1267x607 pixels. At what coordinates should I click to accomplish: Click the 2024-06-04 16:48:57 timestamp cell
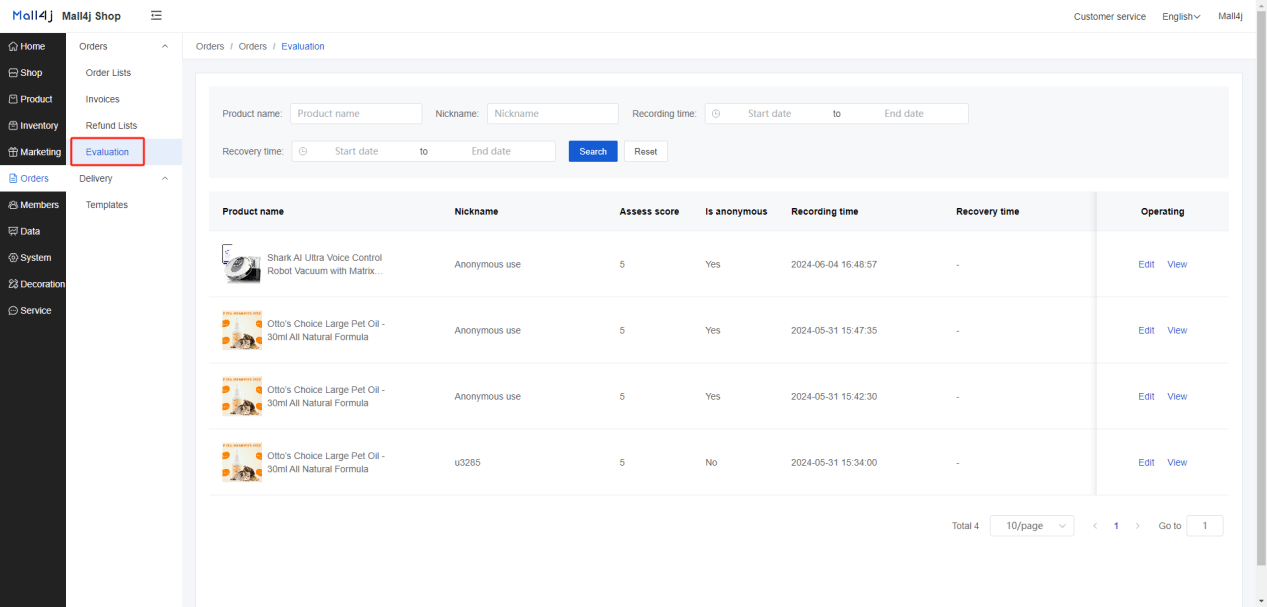834,265
